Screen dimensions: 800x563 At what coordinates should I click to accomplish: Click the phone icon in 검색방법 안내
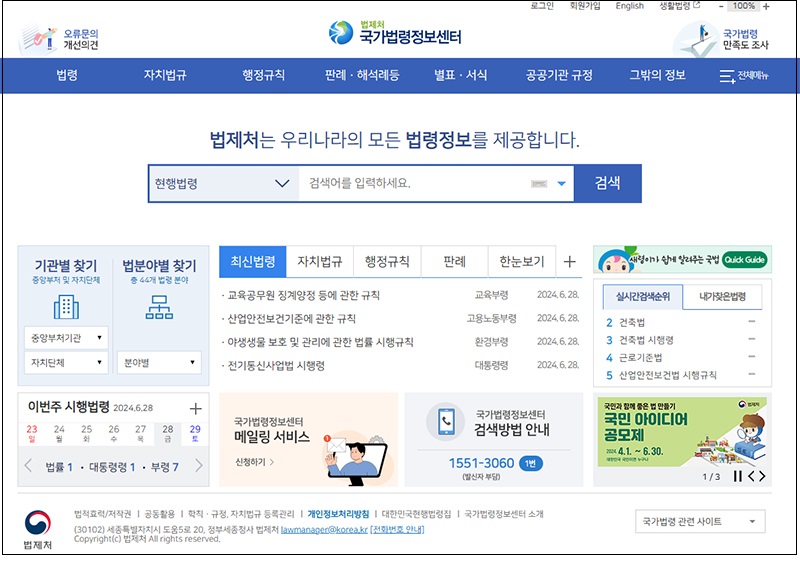(x=446, y=422)
